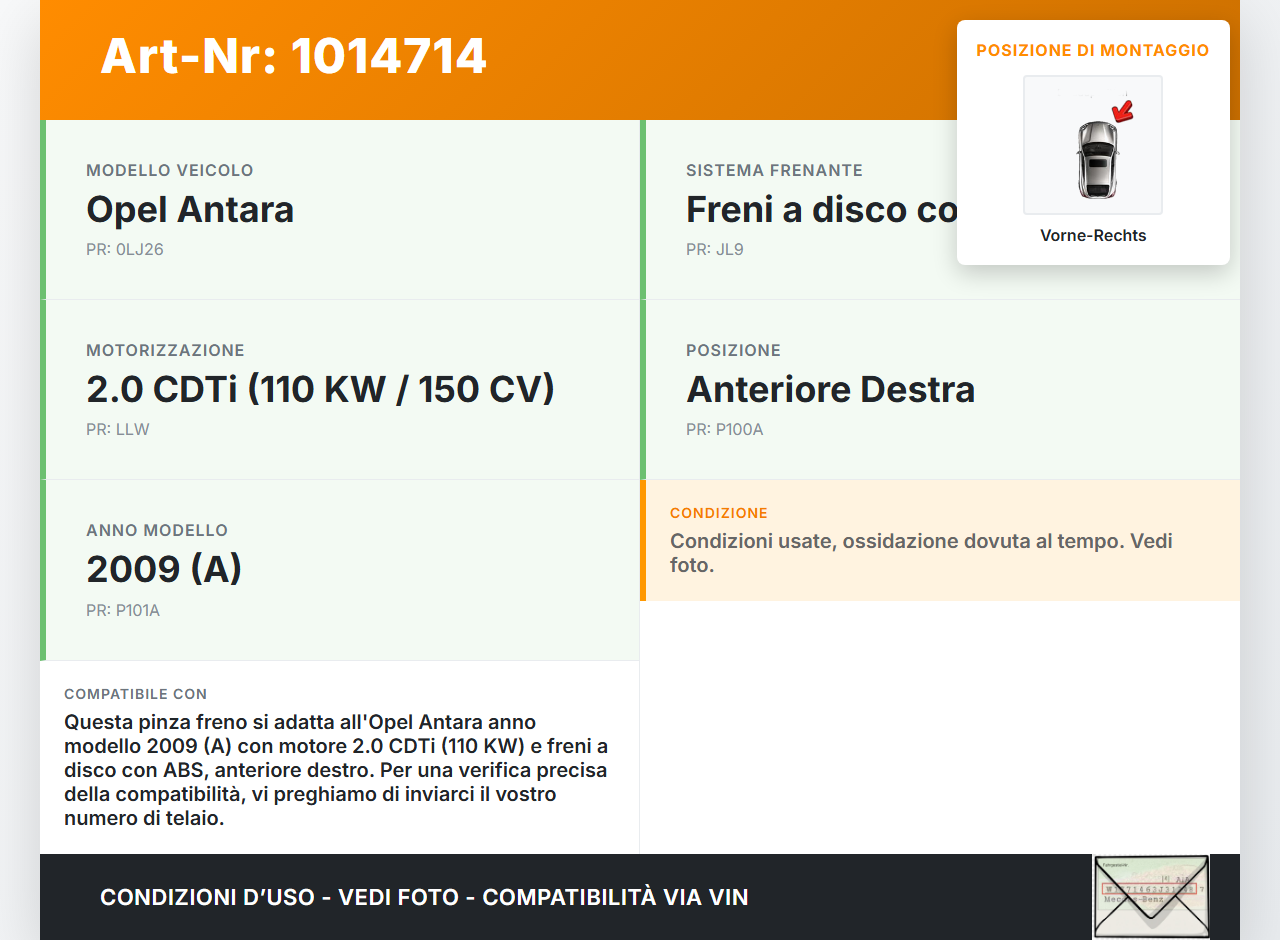Click the POSIZIONE DI MONTAGGIO title

[1093, 50]
